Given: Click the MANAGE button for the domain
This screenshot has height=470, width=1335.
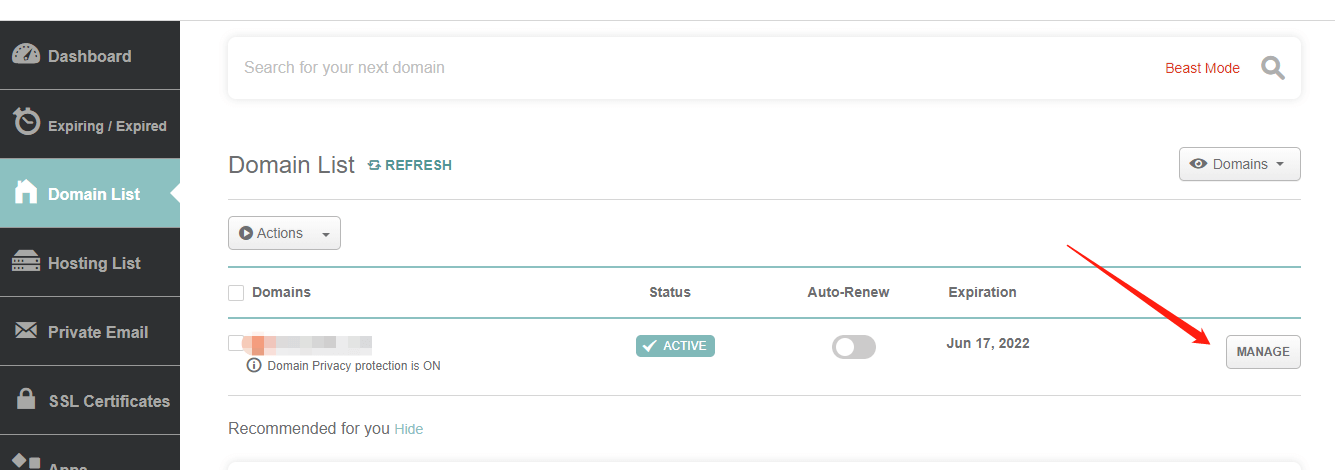Looking at the screenshot, I should point(1263,352).
